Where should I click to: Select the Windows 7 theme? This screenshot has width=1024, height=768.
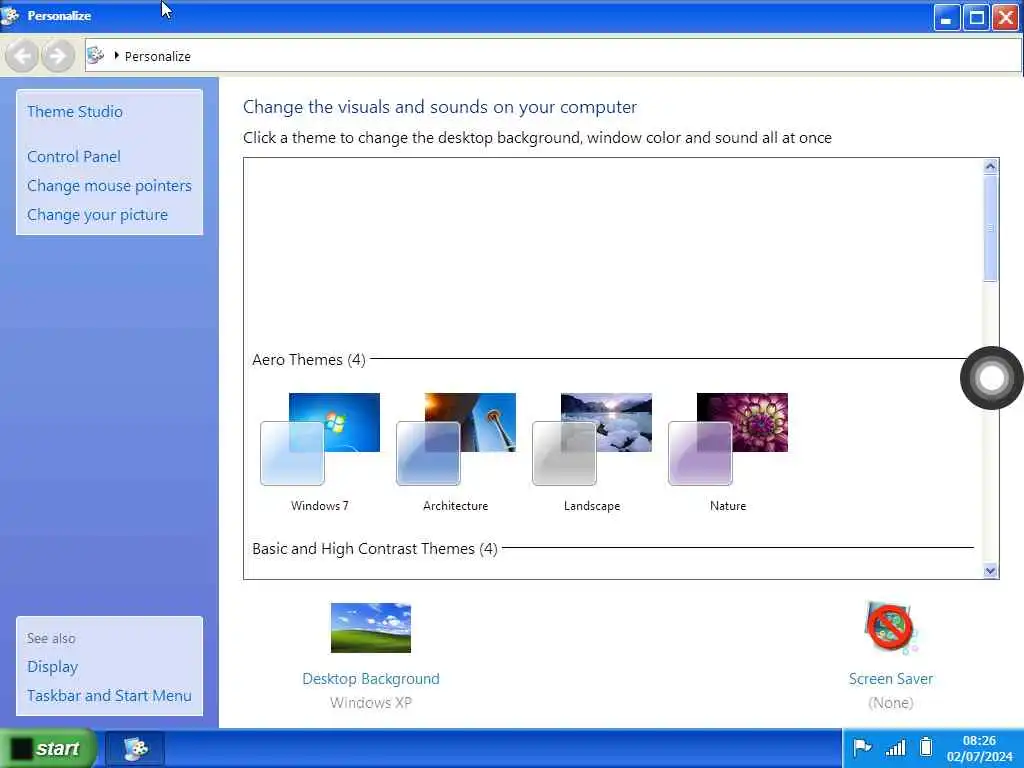click(x=320, y=453)
